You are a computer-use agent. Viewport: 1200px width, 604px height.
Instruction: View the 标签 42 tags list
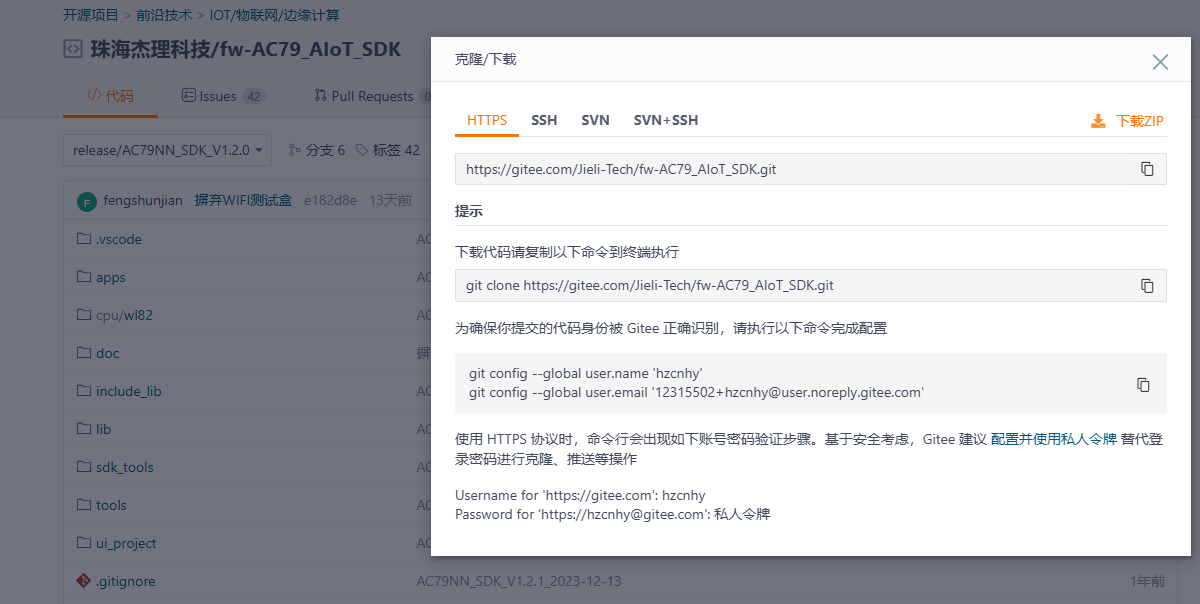[387, 150]
